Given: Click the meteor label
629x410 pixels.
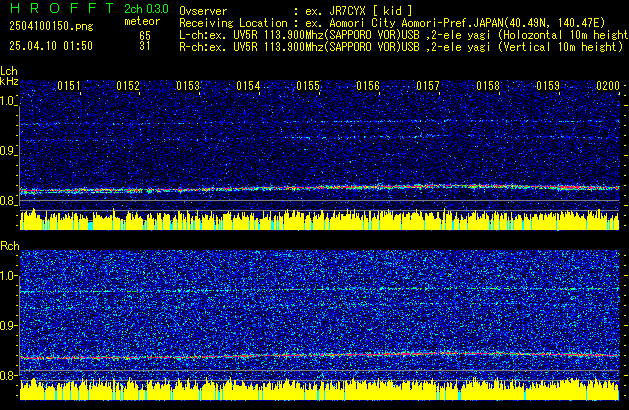Looking at the screenshot, I should pyautogui.click(x=142, y=21).
